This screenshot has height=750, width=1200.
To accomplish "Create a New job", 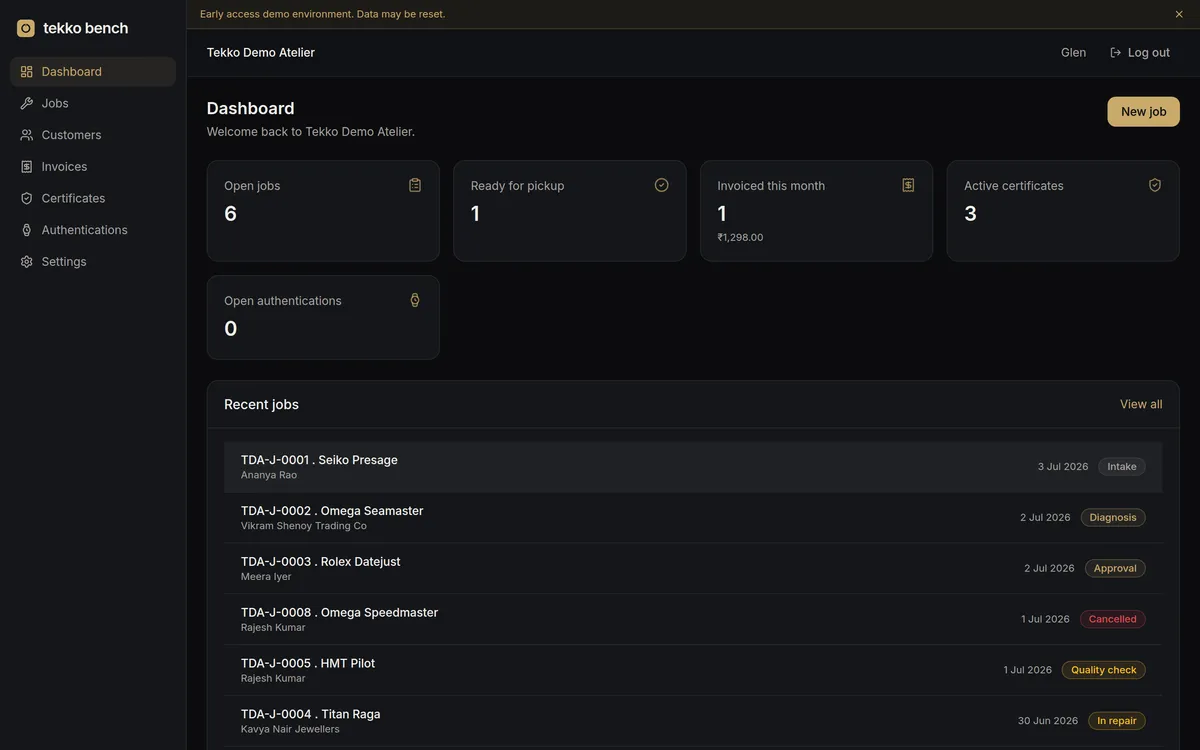I will (1143, 112).
